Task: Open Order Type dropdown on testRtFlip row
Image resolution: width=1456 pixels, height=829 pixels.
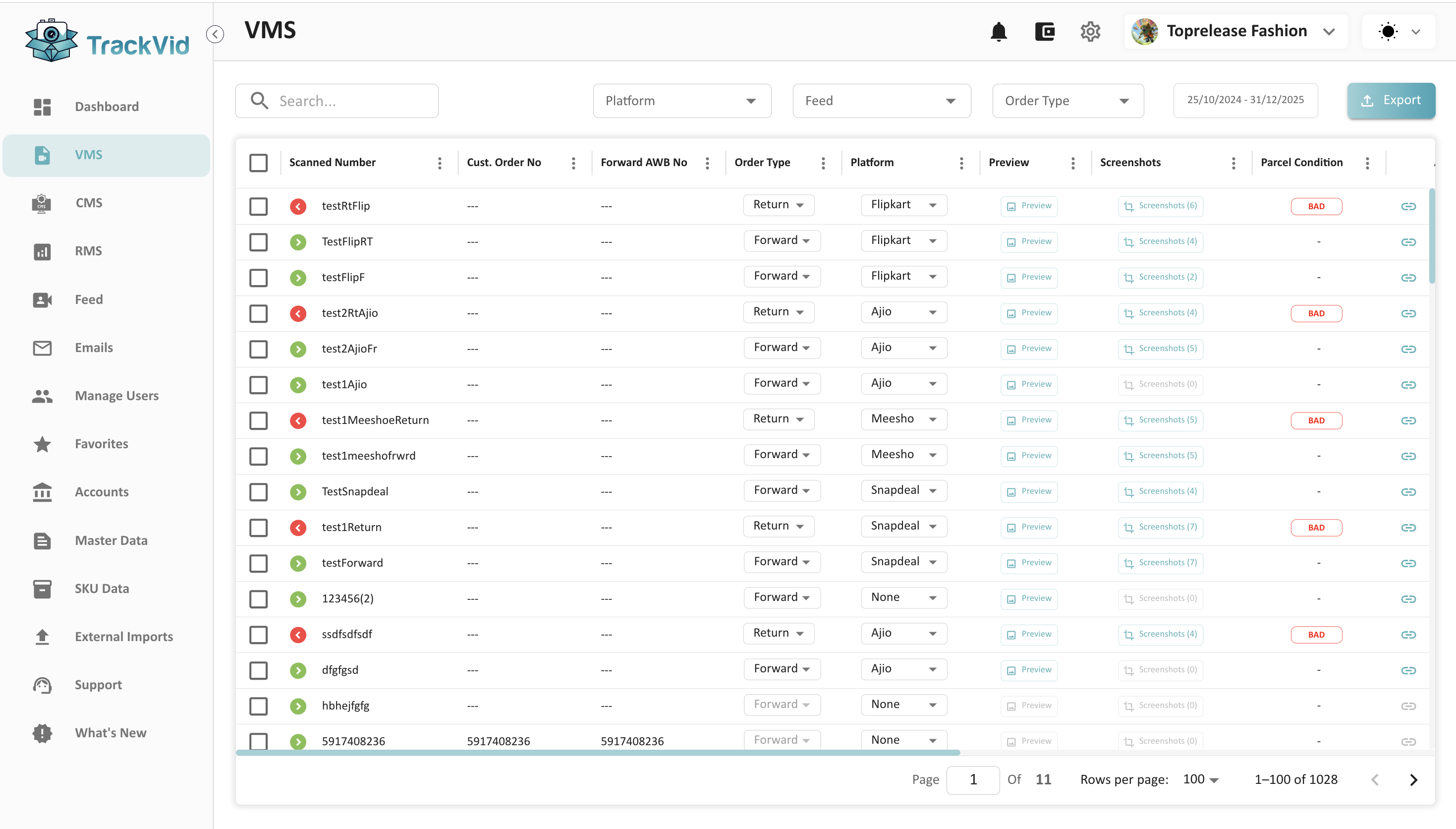Action: [778, 204]
